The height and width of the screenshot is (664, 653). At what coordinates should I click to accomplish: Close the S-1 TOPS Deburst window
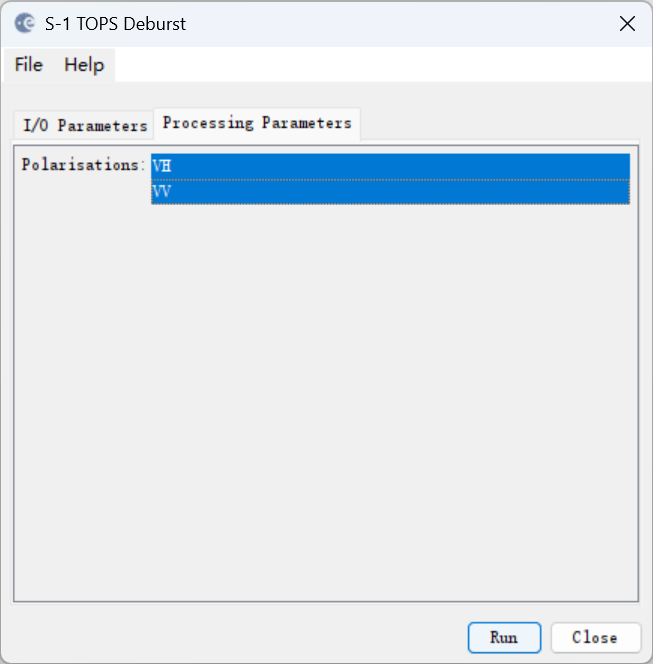point(627,24)
